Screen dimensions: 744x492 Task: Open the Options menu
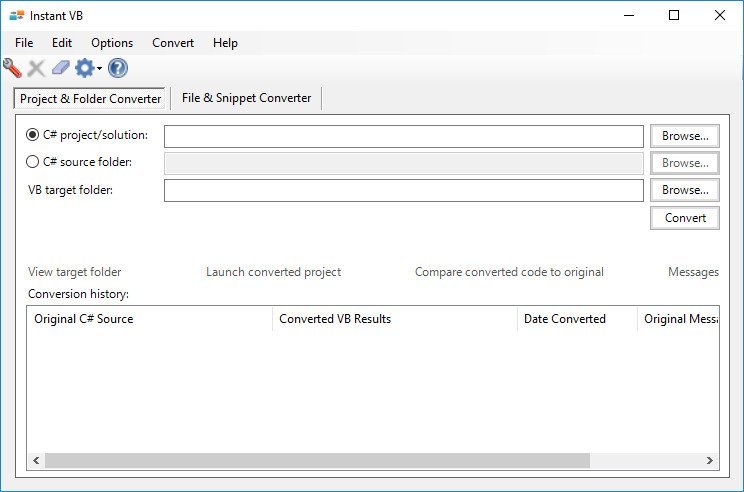coord(112,43)
